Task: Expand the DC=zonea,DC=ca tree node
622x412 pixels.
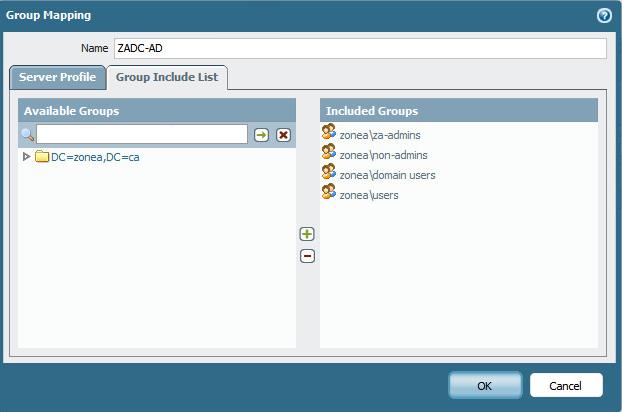Action: [26, 157]
